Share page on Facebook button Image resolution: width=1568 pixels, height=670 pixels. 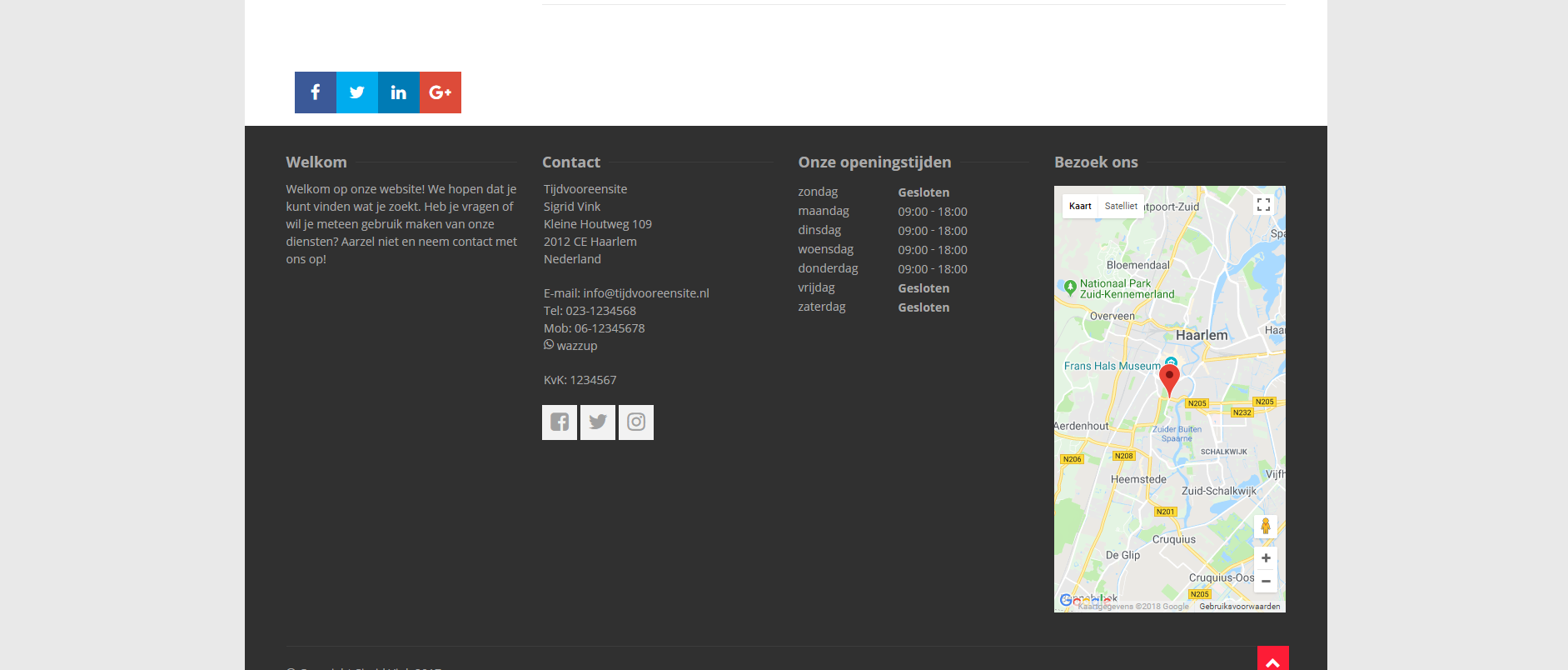point(316,92)
